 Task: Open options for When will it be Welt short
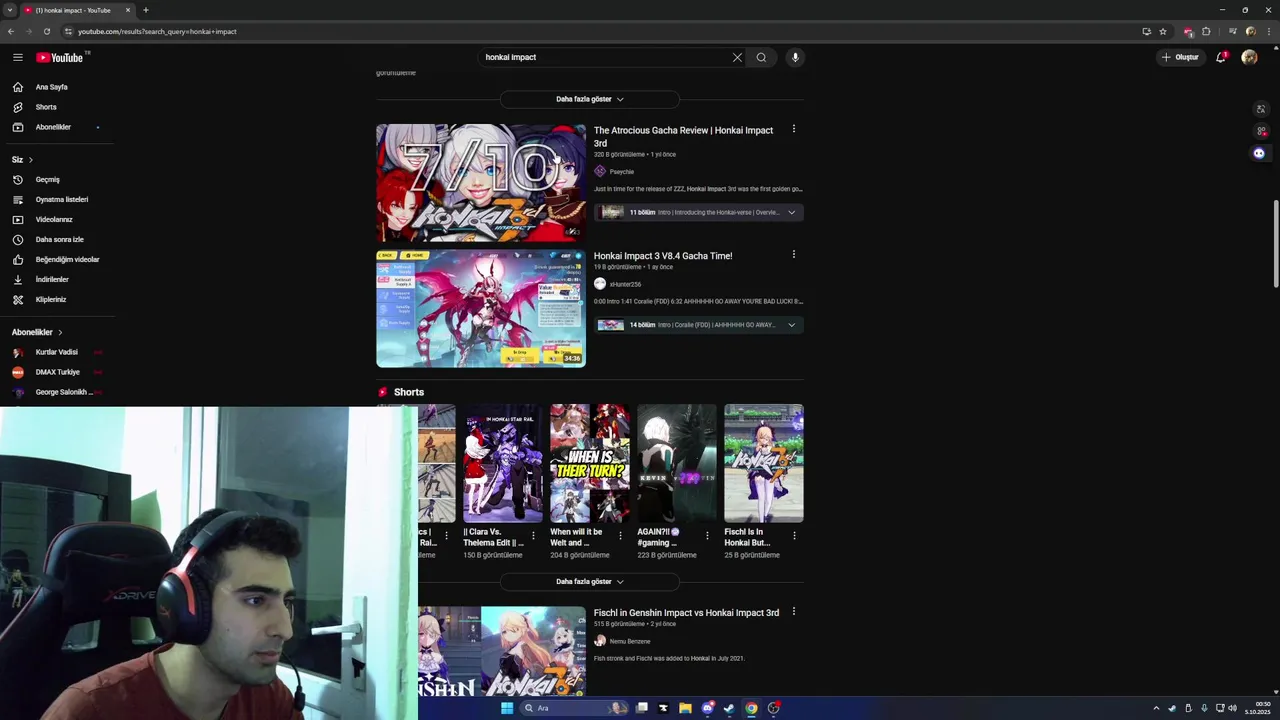pos(621,536)
